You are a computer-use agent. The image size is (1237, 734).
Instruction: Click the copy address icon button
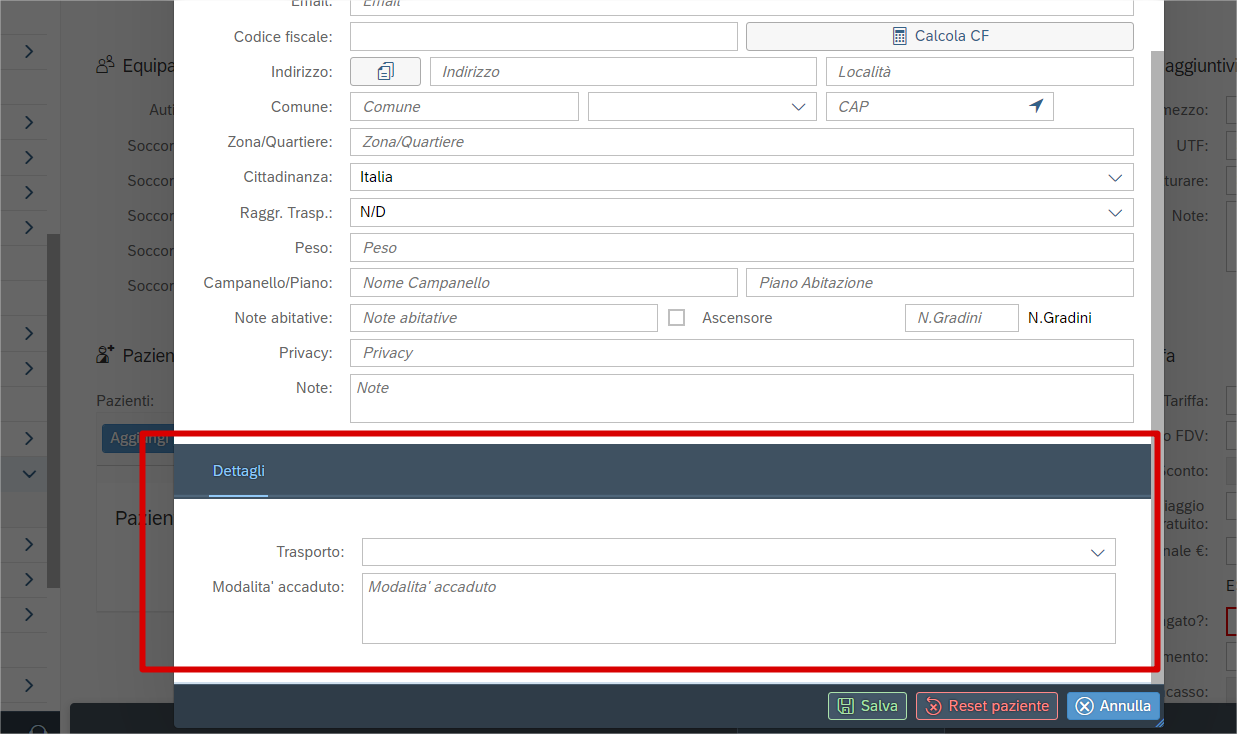click(x=385, y=72)
